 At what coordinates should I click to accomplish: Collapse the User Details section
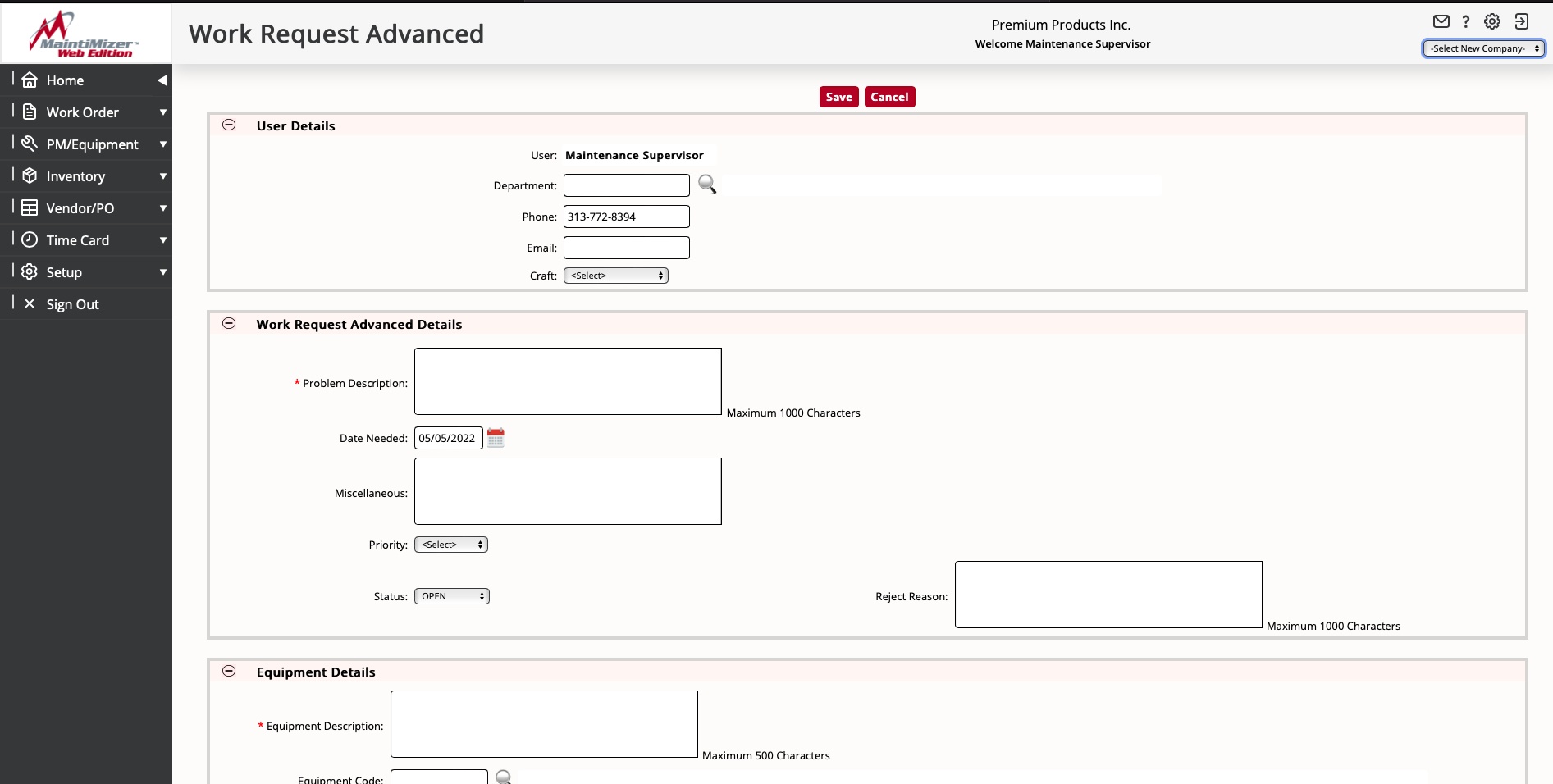point(228,125)
